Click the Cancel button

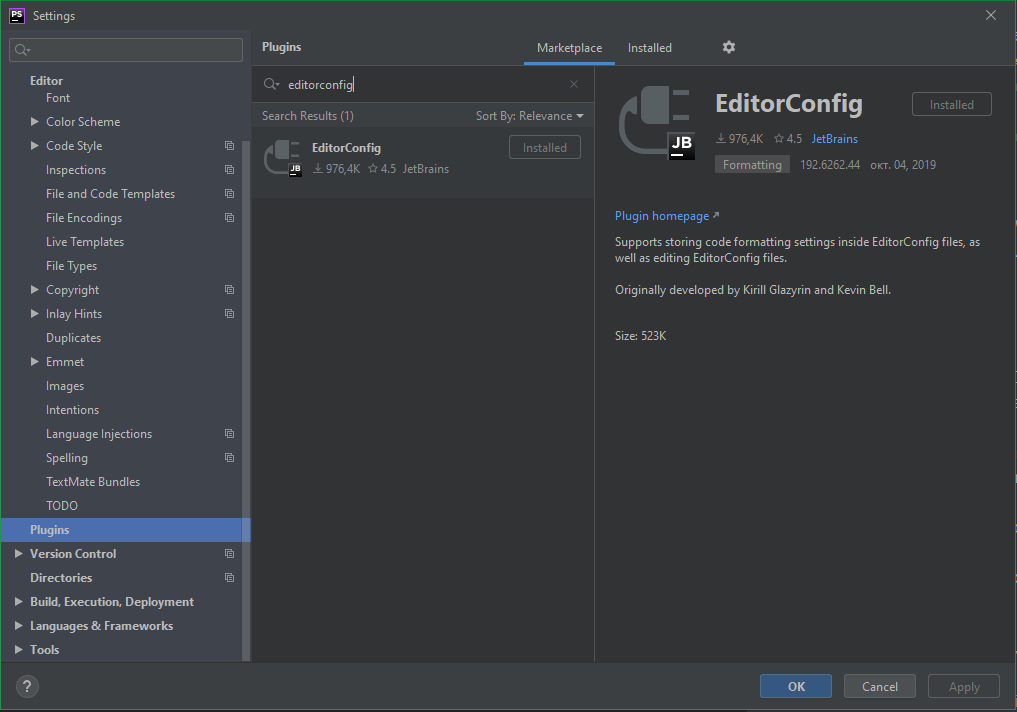coord(879,686)
